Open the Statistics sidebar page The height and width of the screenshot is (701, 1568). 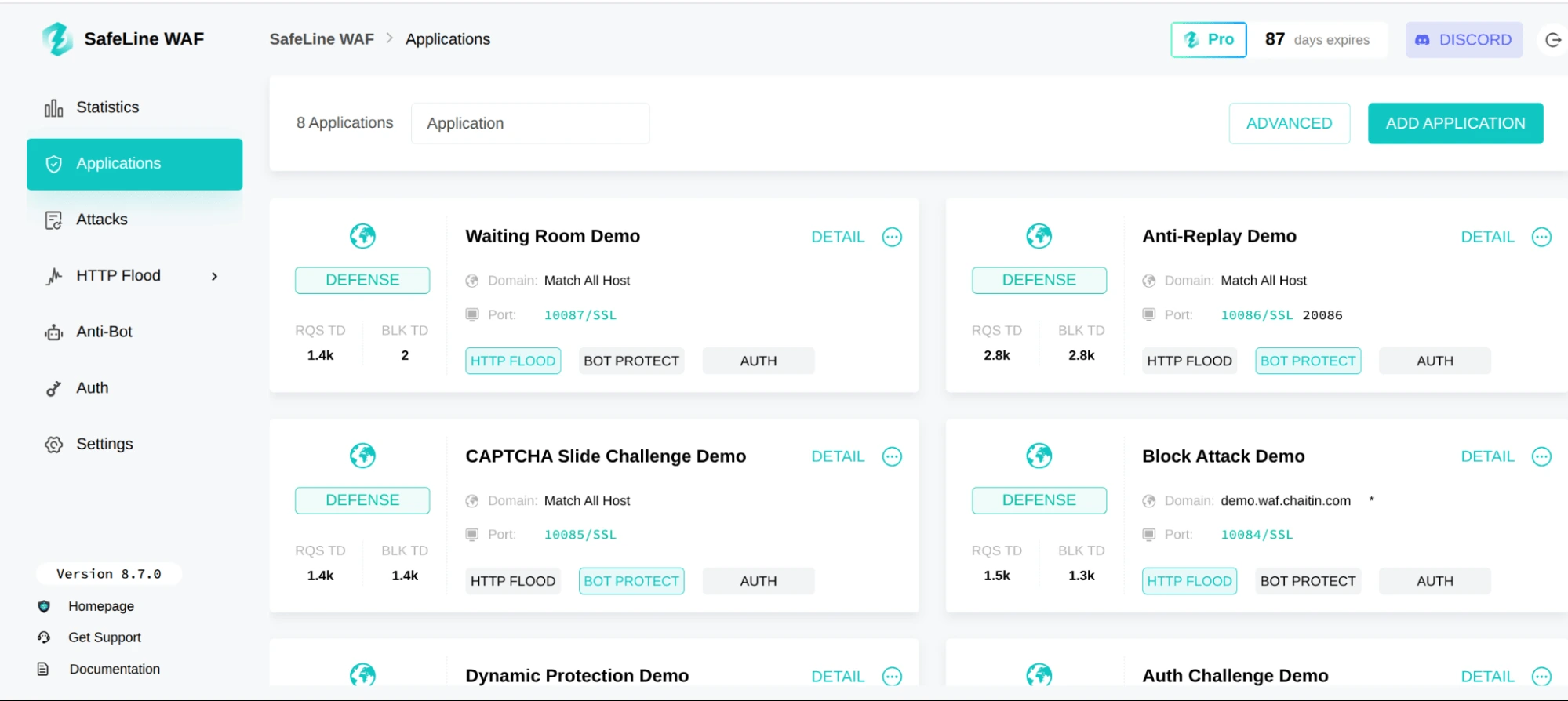point(134,107)
